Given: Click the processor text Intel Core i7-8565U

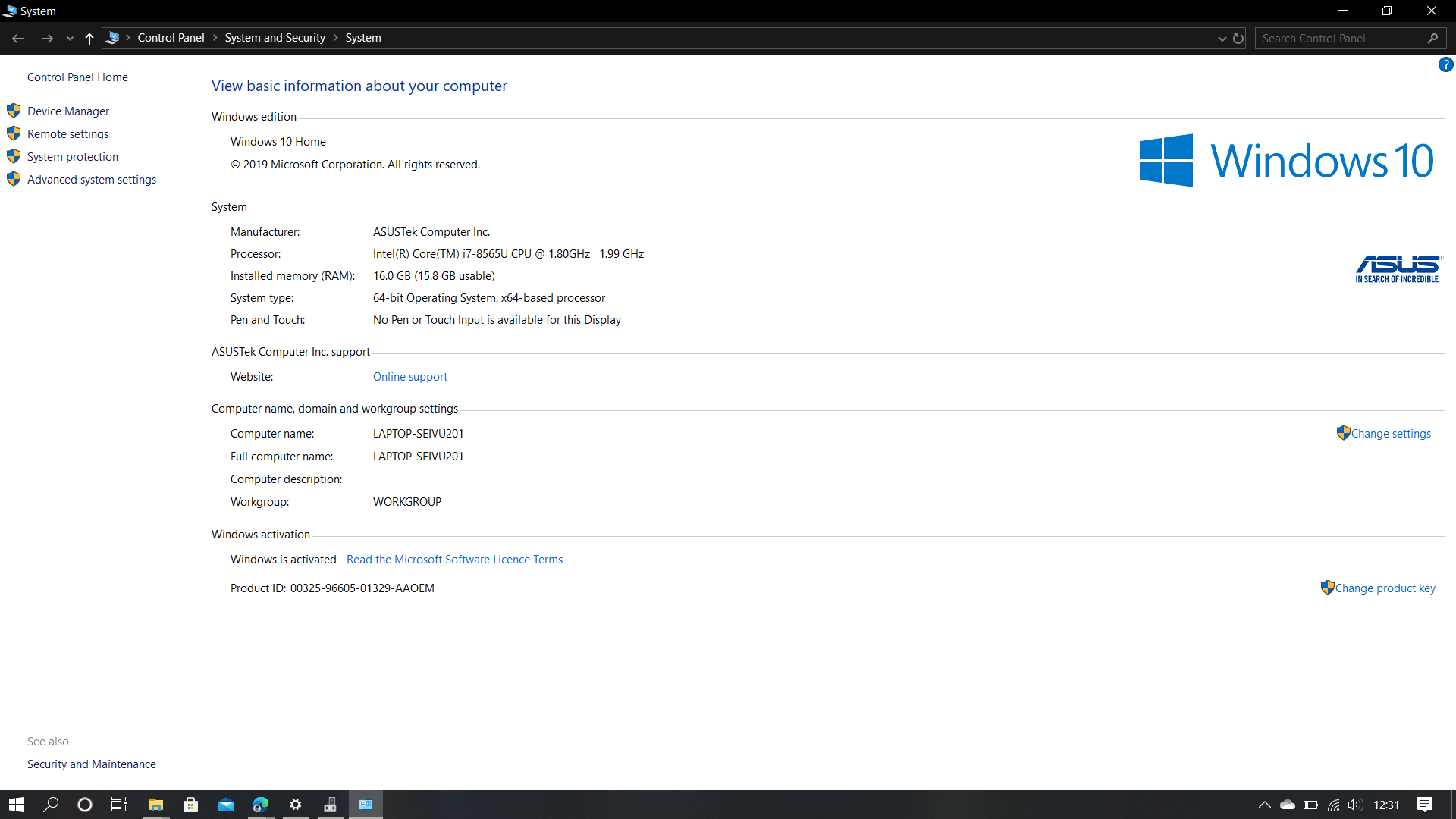Looking at the screenshot, I should click(508, 254).
